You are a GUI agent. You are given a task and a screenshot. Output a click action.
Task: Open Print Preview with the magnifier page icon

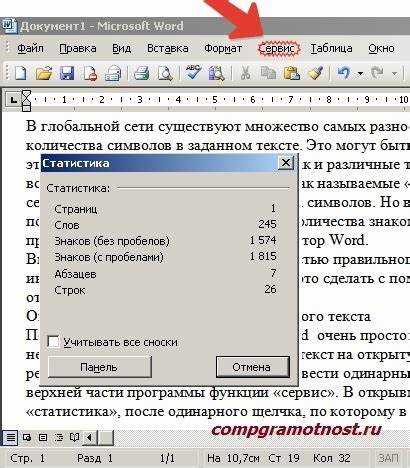coord(165,73)
